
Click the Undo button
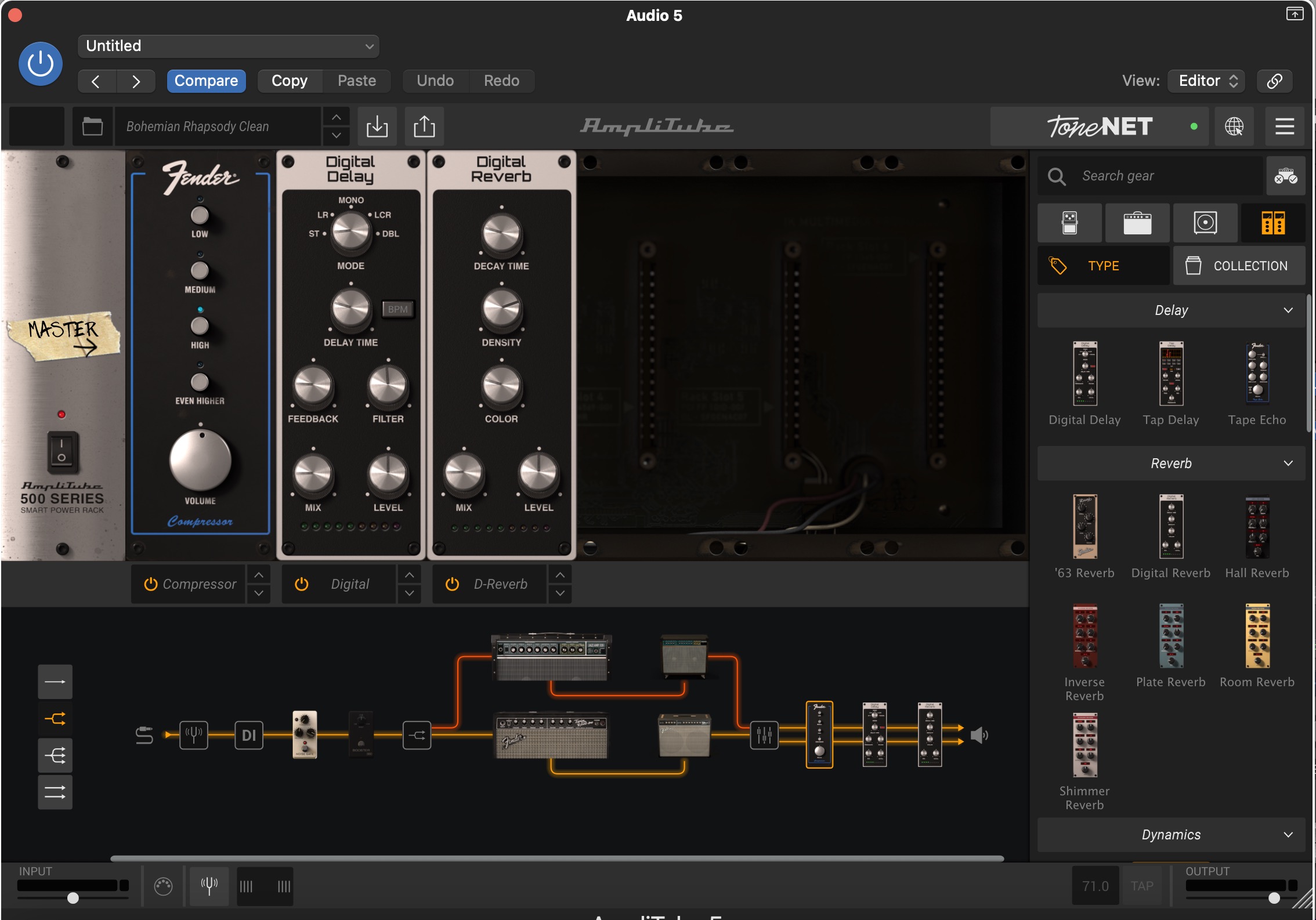435,81
